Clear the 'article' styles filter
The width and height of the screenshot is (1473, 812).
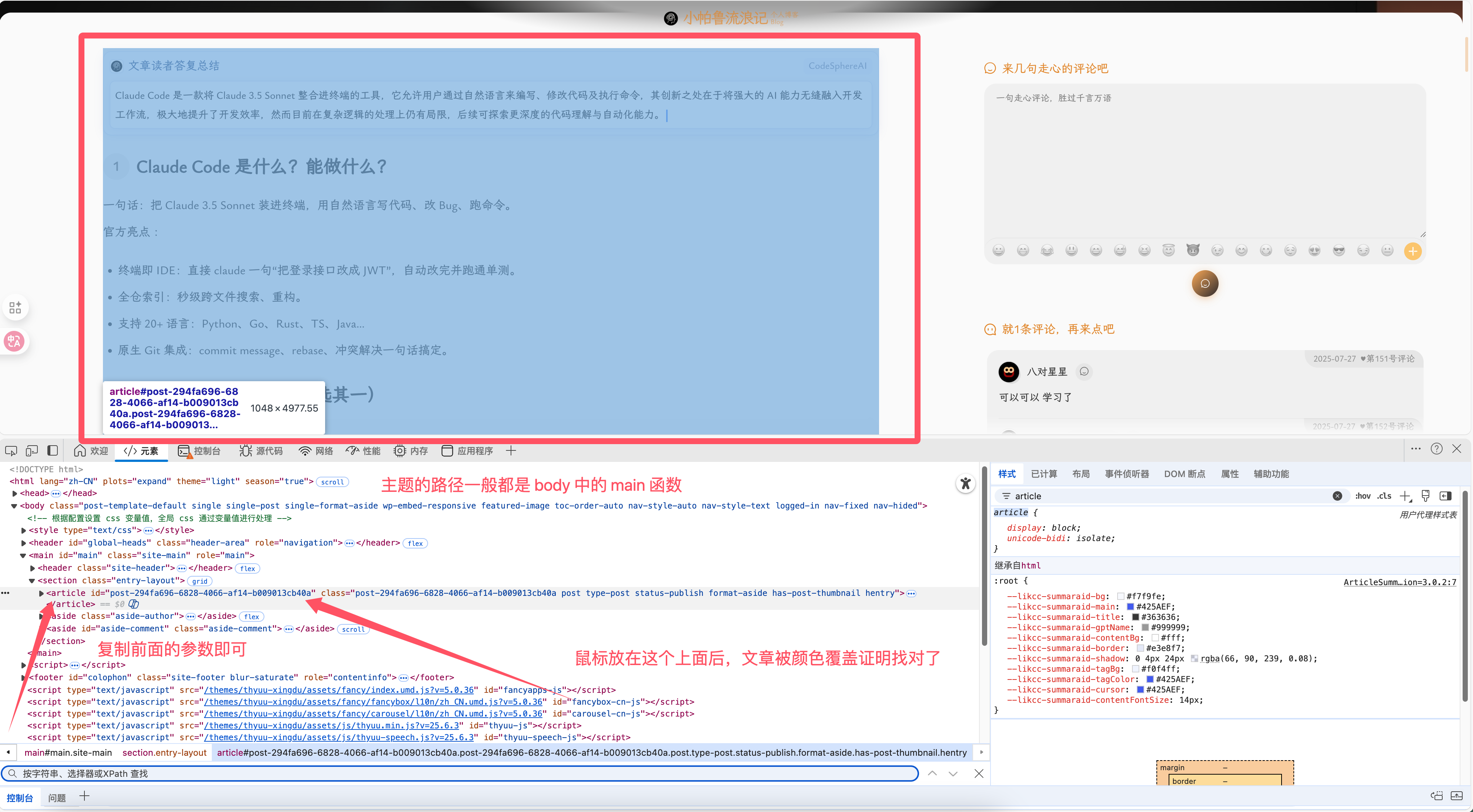[x=1337, y=496]
